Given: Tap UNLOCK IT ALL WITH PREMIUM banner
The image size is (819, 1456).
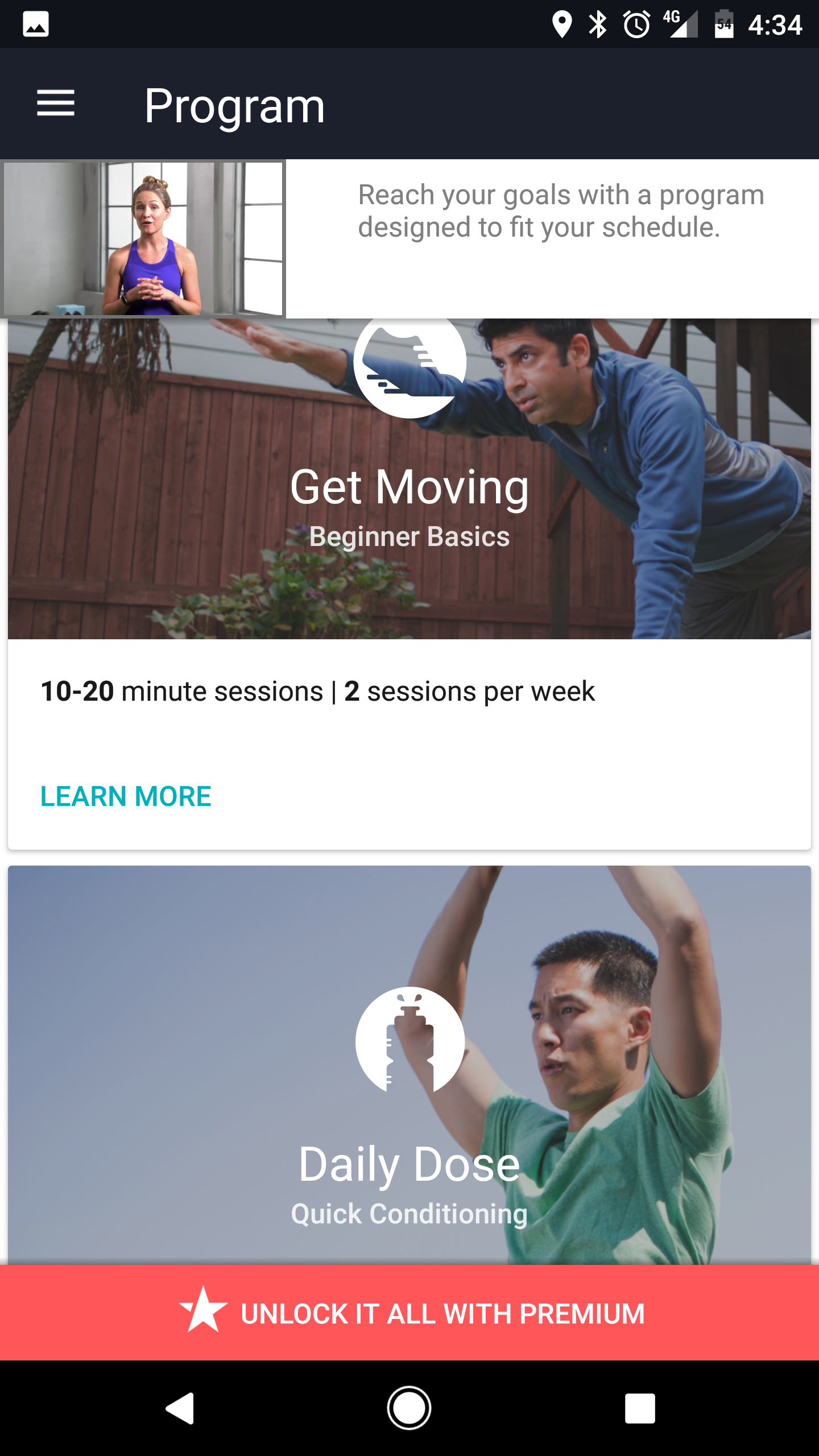Looking at the screenshot, I should point(409,1313).
